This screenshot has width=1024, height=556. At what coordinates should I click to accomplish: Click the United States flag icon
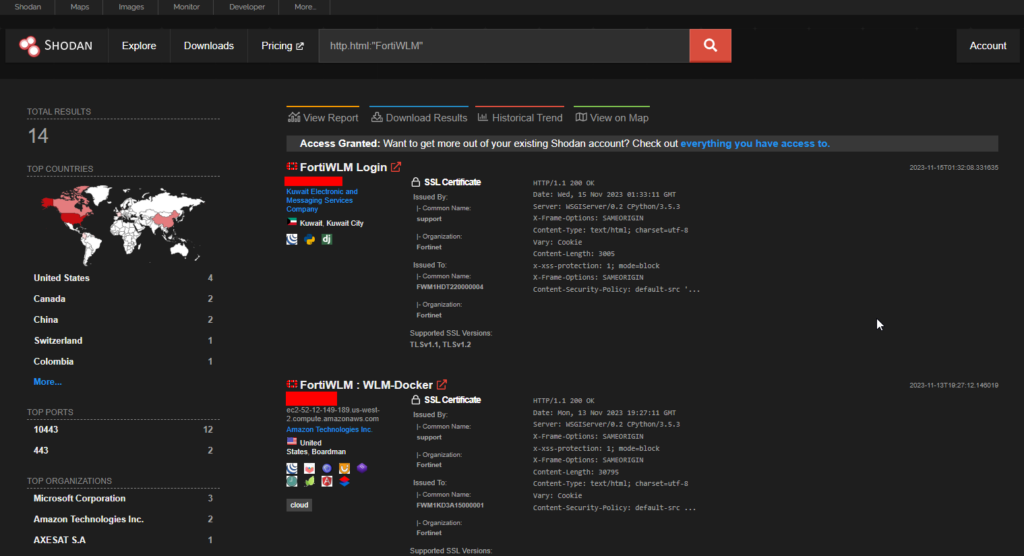(x=292, y=442)
